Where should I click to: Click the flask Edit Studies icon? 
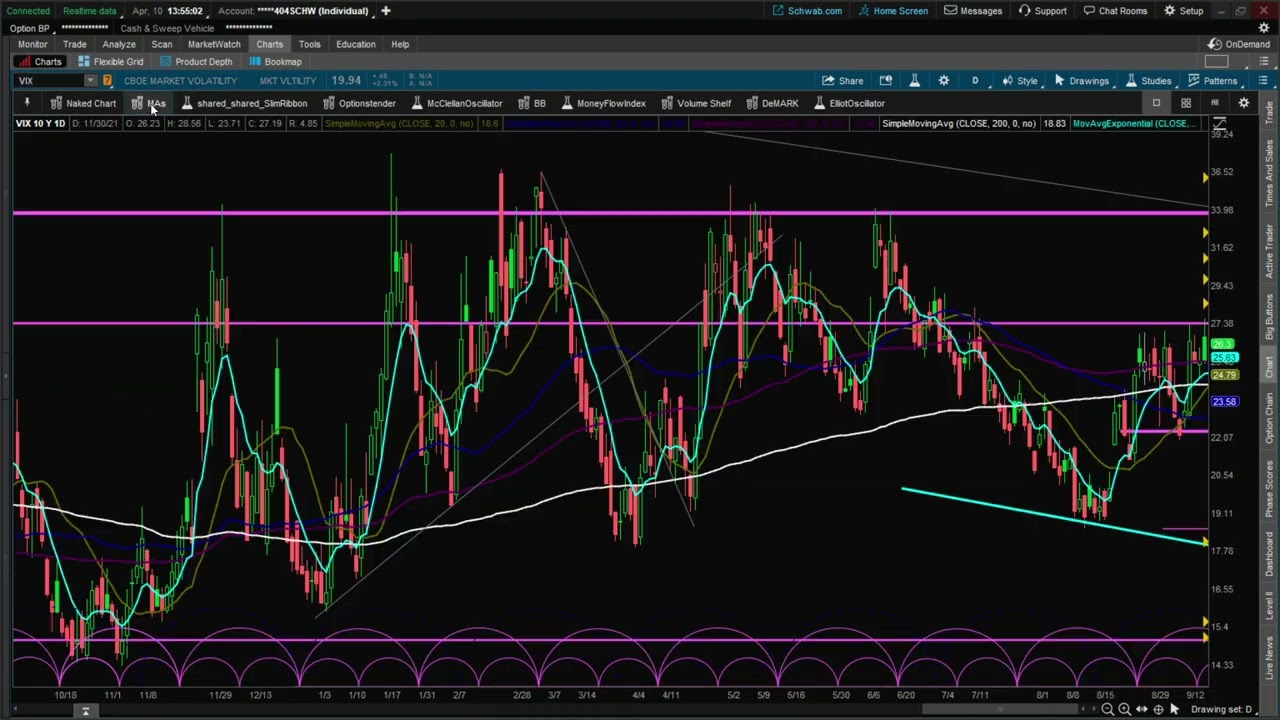(x=914, y=81)
